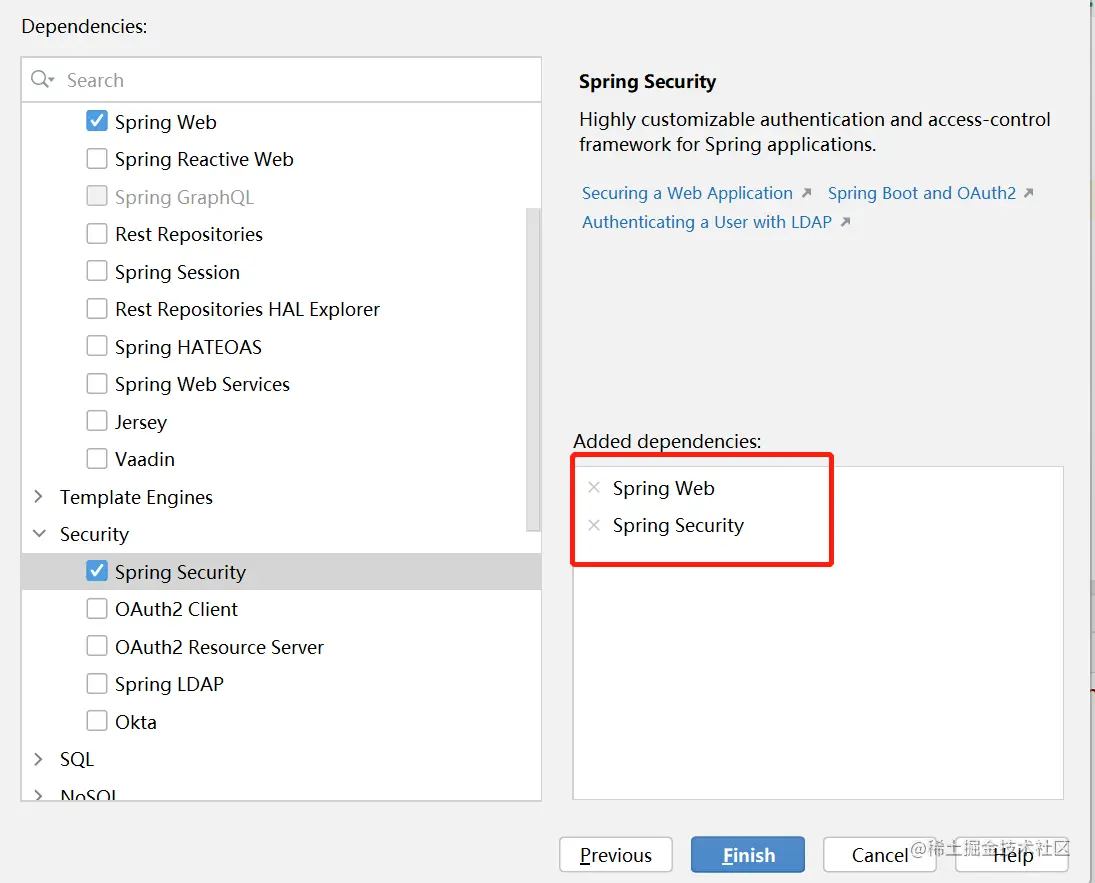Expand the Template Engines category
The image size is (1095, 883).
39,497
